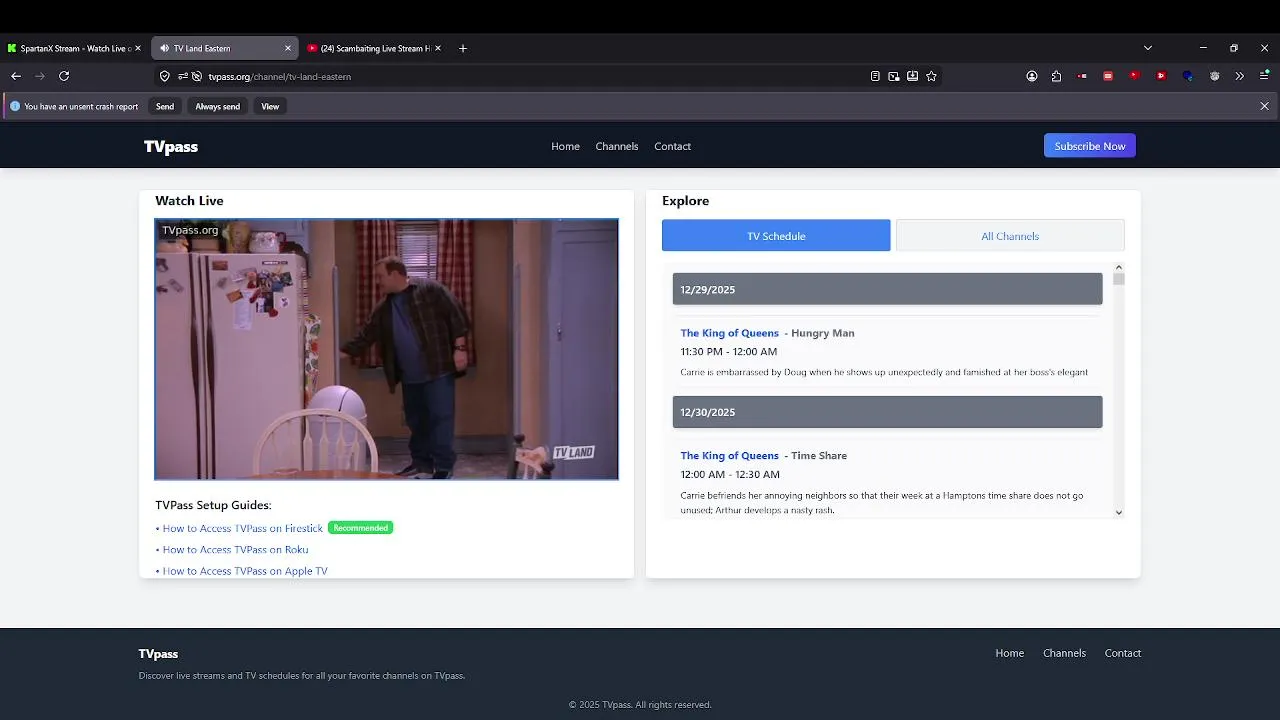Bookmark this page with the star icon

tap(932, 76)
